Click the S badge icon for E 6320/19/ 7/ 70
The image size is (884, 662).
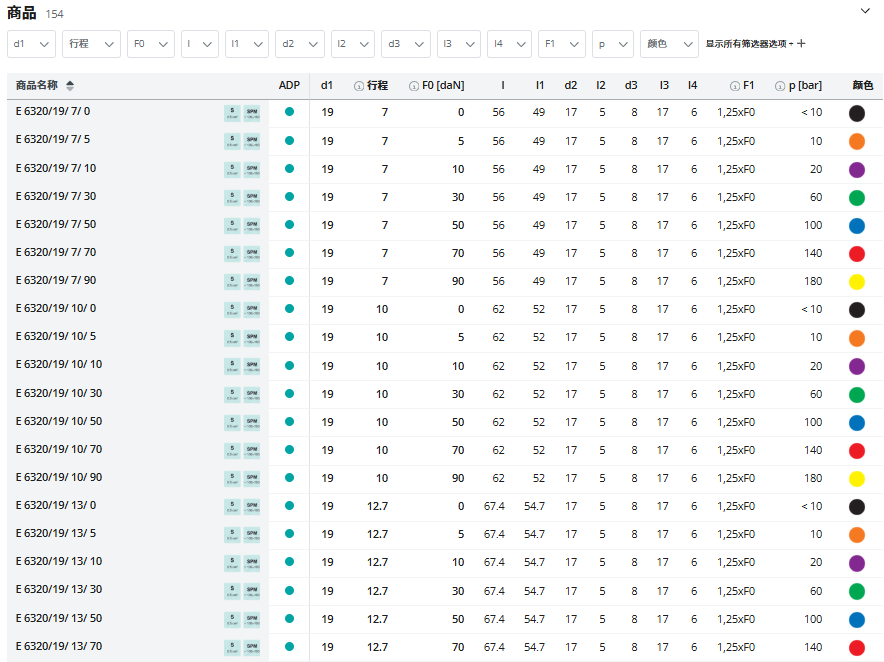click(x=232, y=254)
